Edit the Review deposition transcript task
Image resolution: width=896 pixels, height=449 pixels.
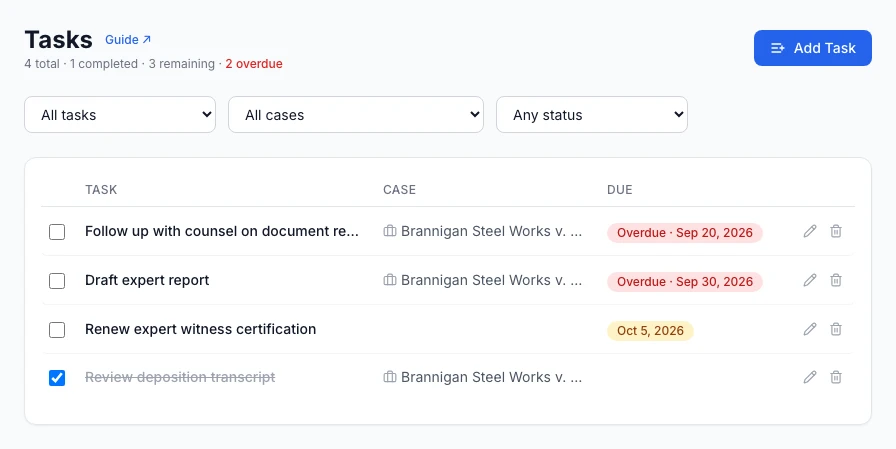pyautogui.click(x=810, y=378)
